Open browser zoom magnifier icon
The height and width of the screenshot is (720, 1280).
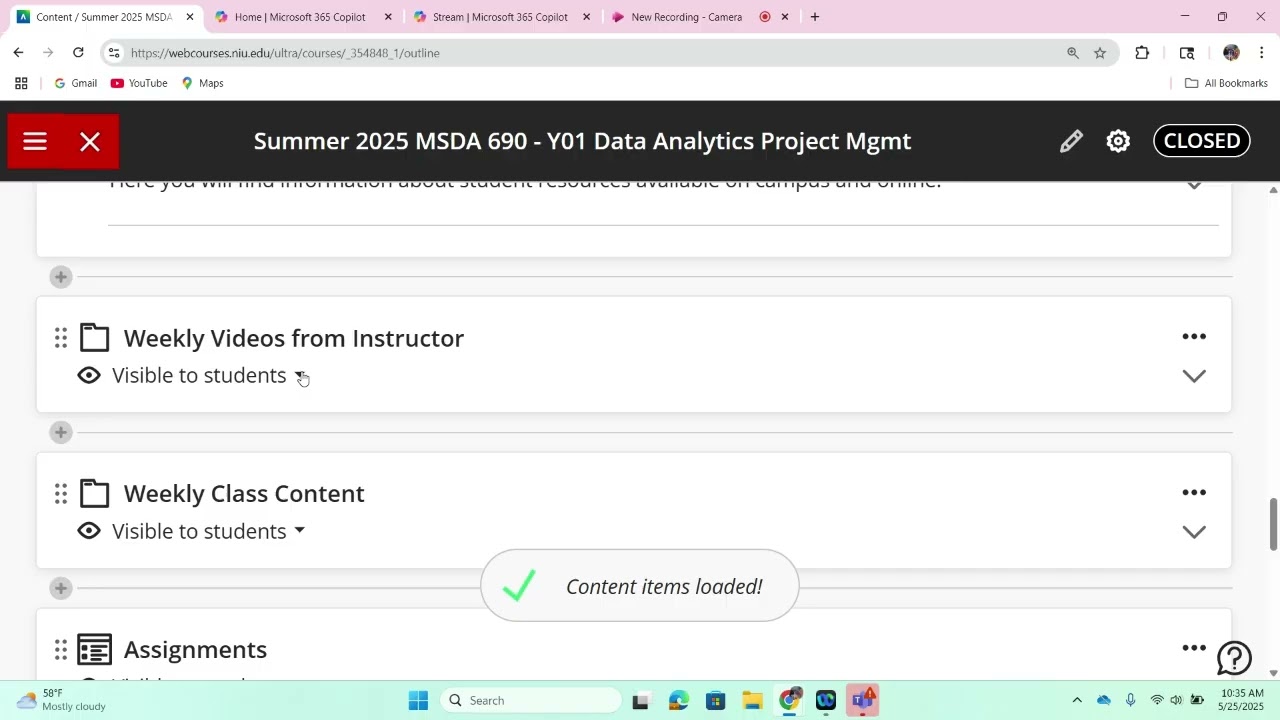1073,53
